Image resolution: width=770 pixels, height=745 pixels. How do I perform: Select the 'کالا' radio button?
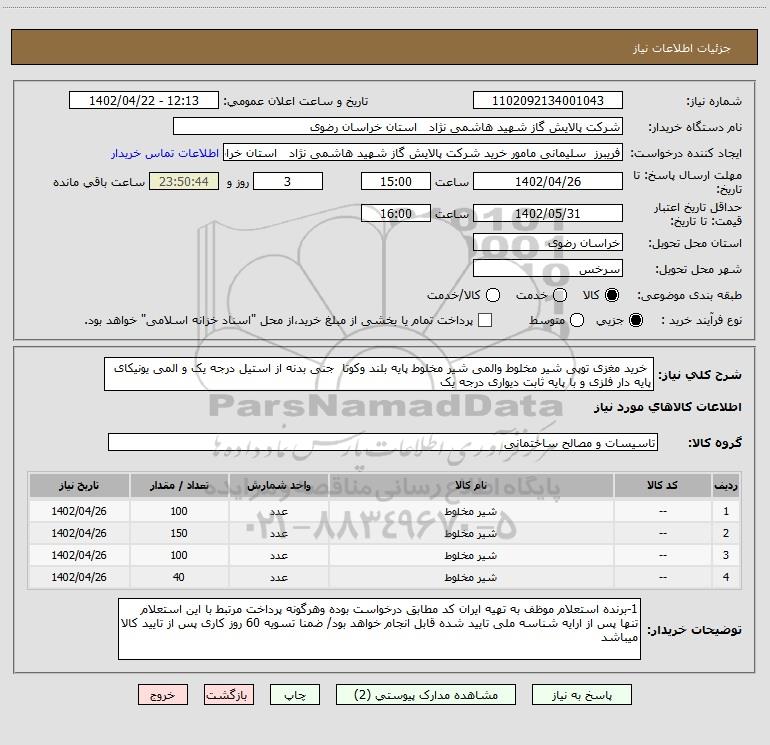[x=612, y=296]
